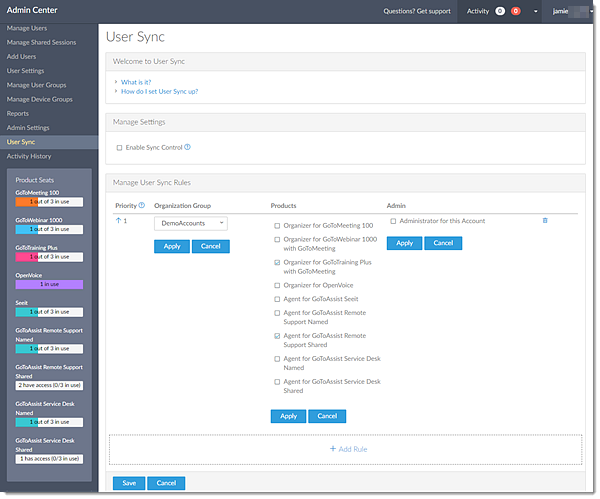Click the OpenVoice 1 in use bar
The image size is (600, 499).
pyautogui.click(x=49, y=284)
